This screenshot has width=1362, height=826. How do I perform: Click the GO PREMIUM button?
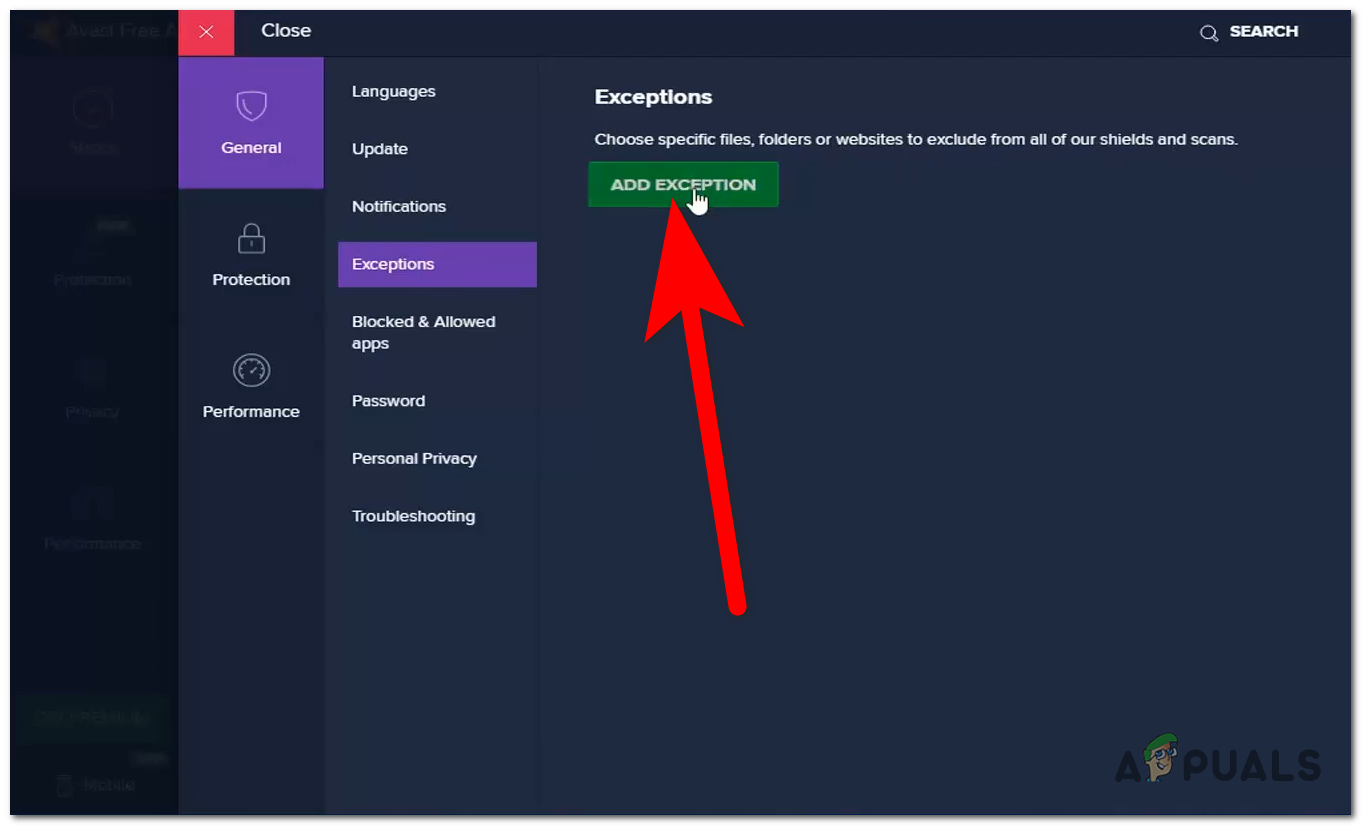[93, 718]
